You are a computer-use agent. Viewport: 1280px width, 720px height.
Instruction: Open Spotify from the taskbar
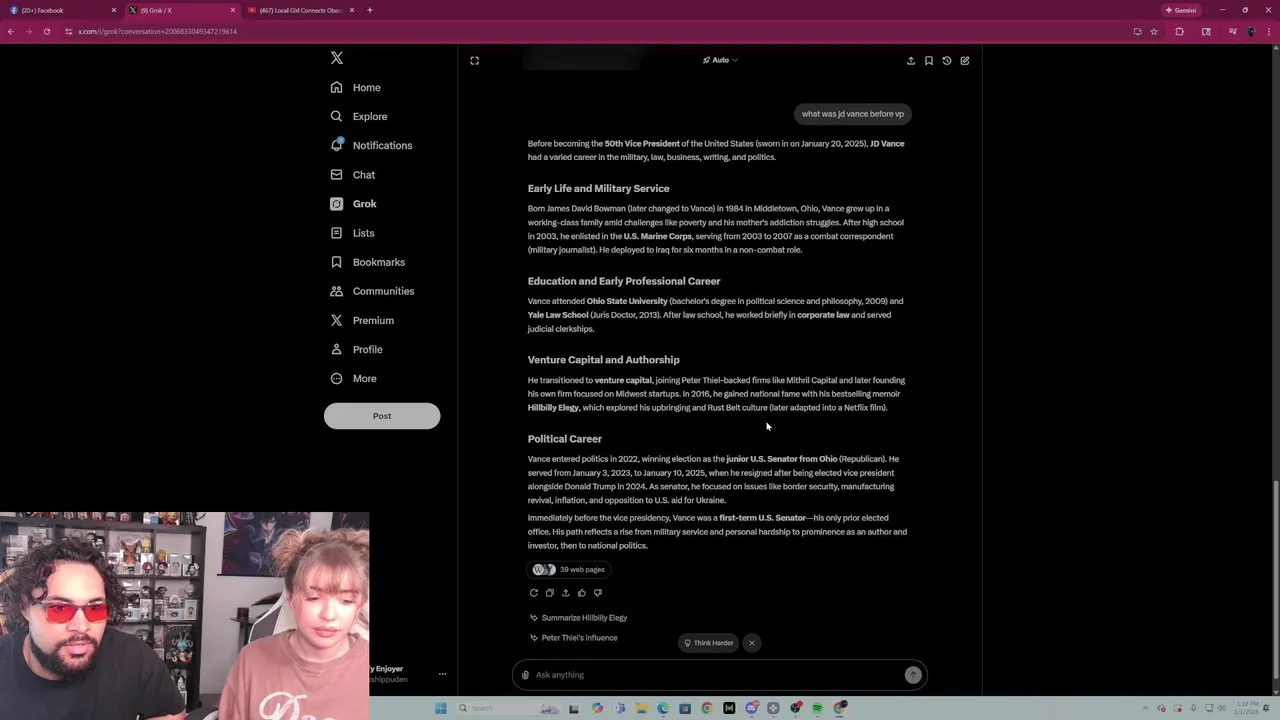[x=818, y=708]
